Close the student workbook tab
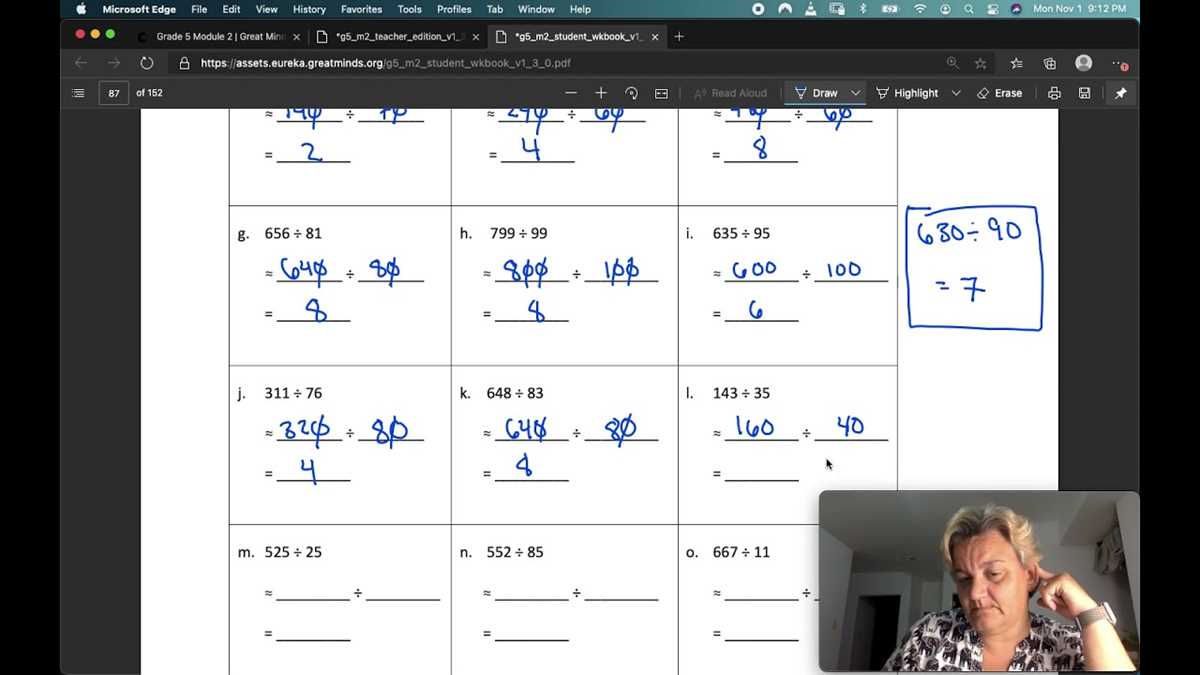Viewport: 1200px width, 675px height. pyautogui.click(x=656, y=37)
